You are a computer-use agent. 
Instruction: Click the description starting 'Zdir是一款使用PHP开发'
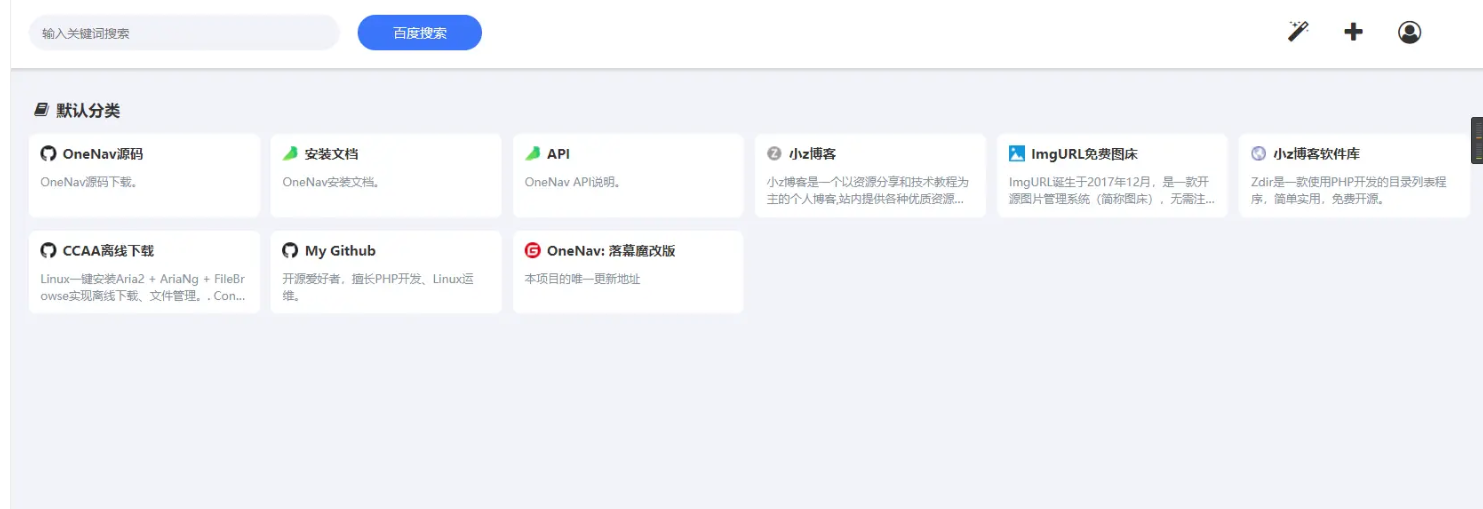(1349, 190)
